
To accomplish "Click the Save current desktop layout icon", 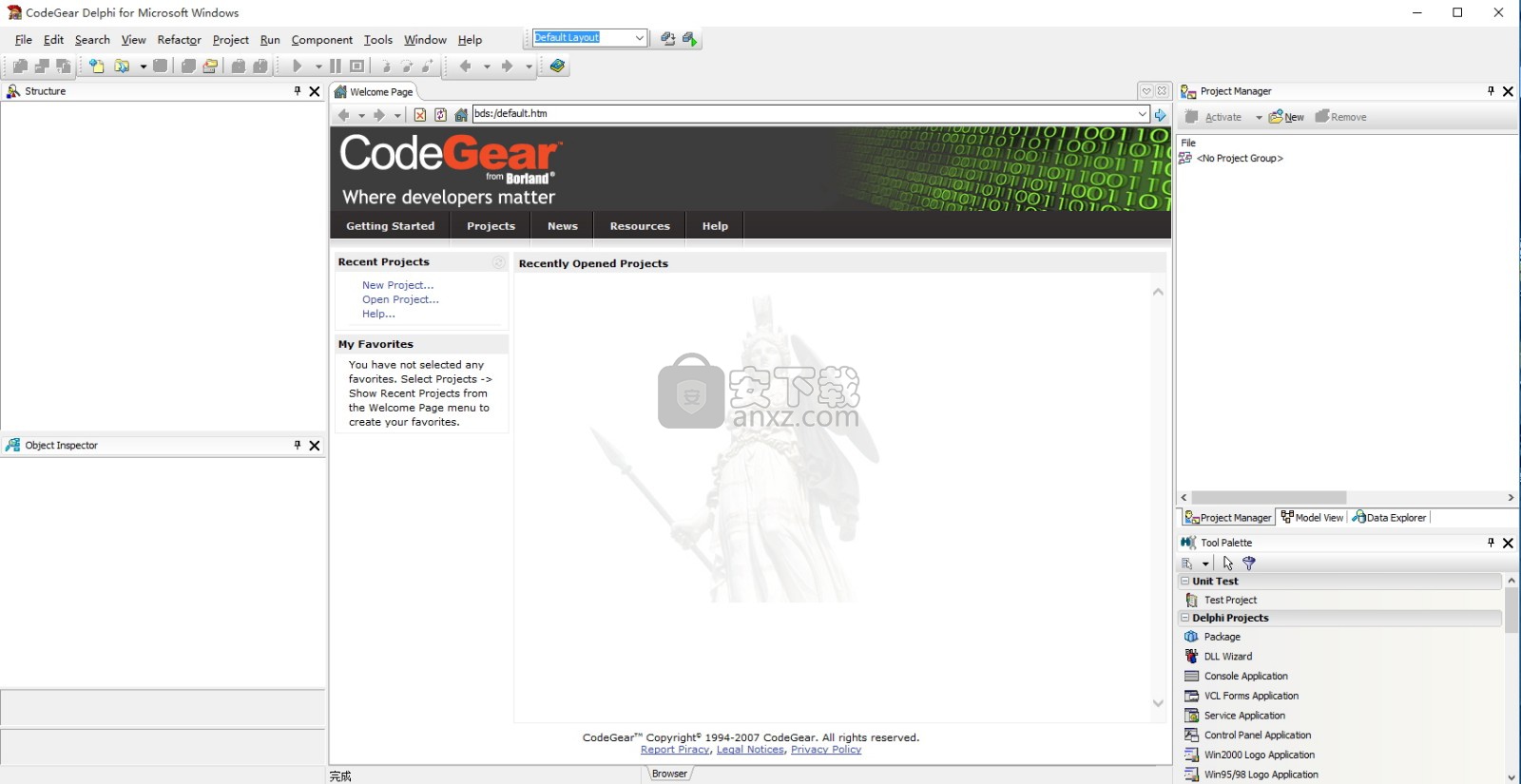I will [667, 38].
